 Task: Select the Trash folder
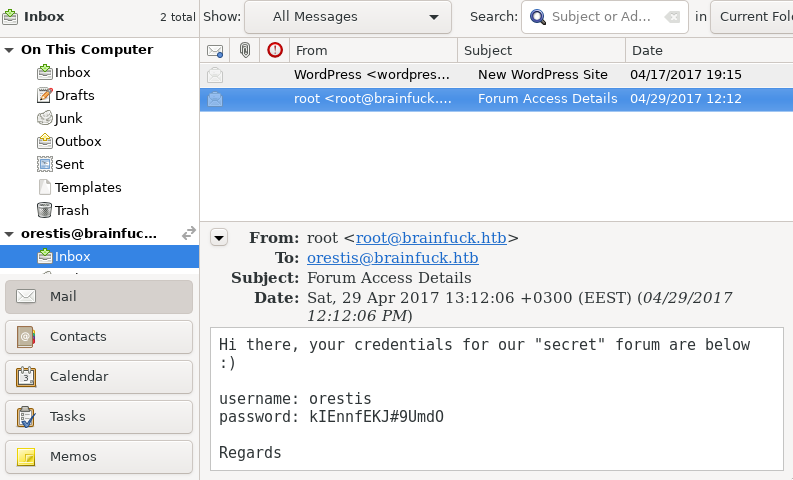pyautogui.click(x=71, y=210)
